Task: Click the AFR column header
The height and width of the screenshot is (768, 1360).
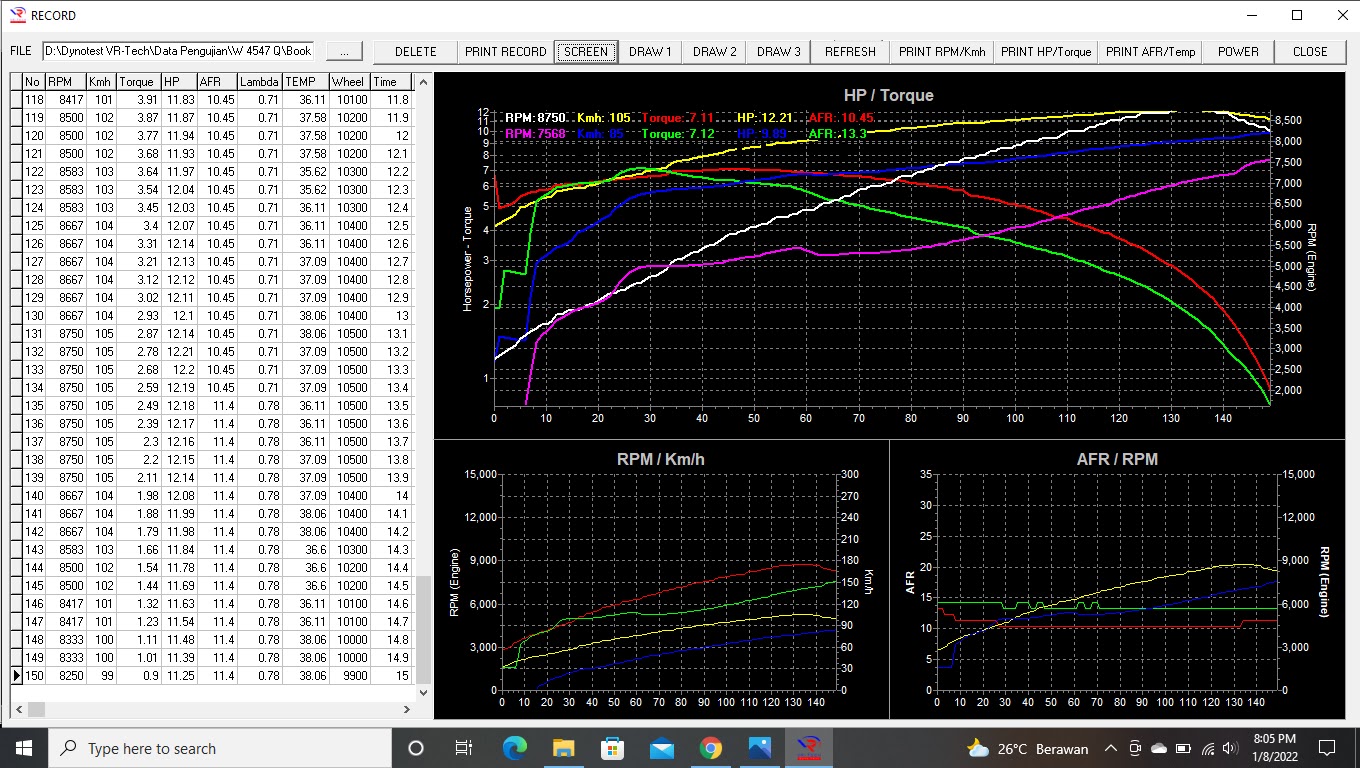Action: [217, 82]
